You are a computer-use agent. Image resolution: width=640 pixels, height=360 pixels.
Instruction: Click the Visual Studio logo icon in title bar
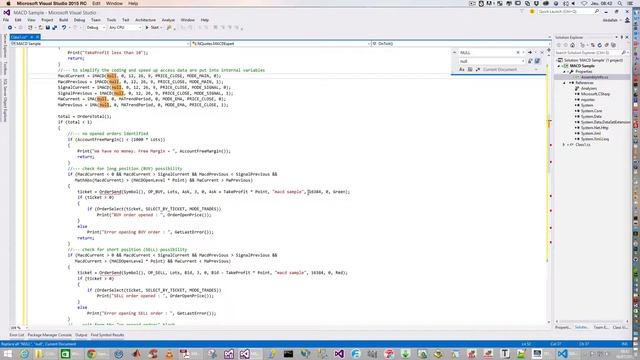(7, 12)
